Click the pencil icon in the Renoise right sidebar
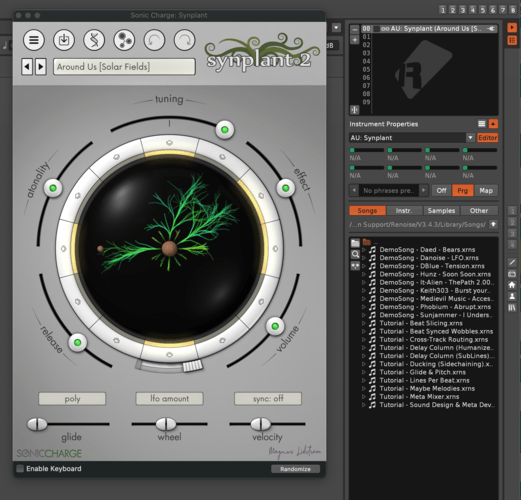521x500 pixels. click(x=512, y=262)
